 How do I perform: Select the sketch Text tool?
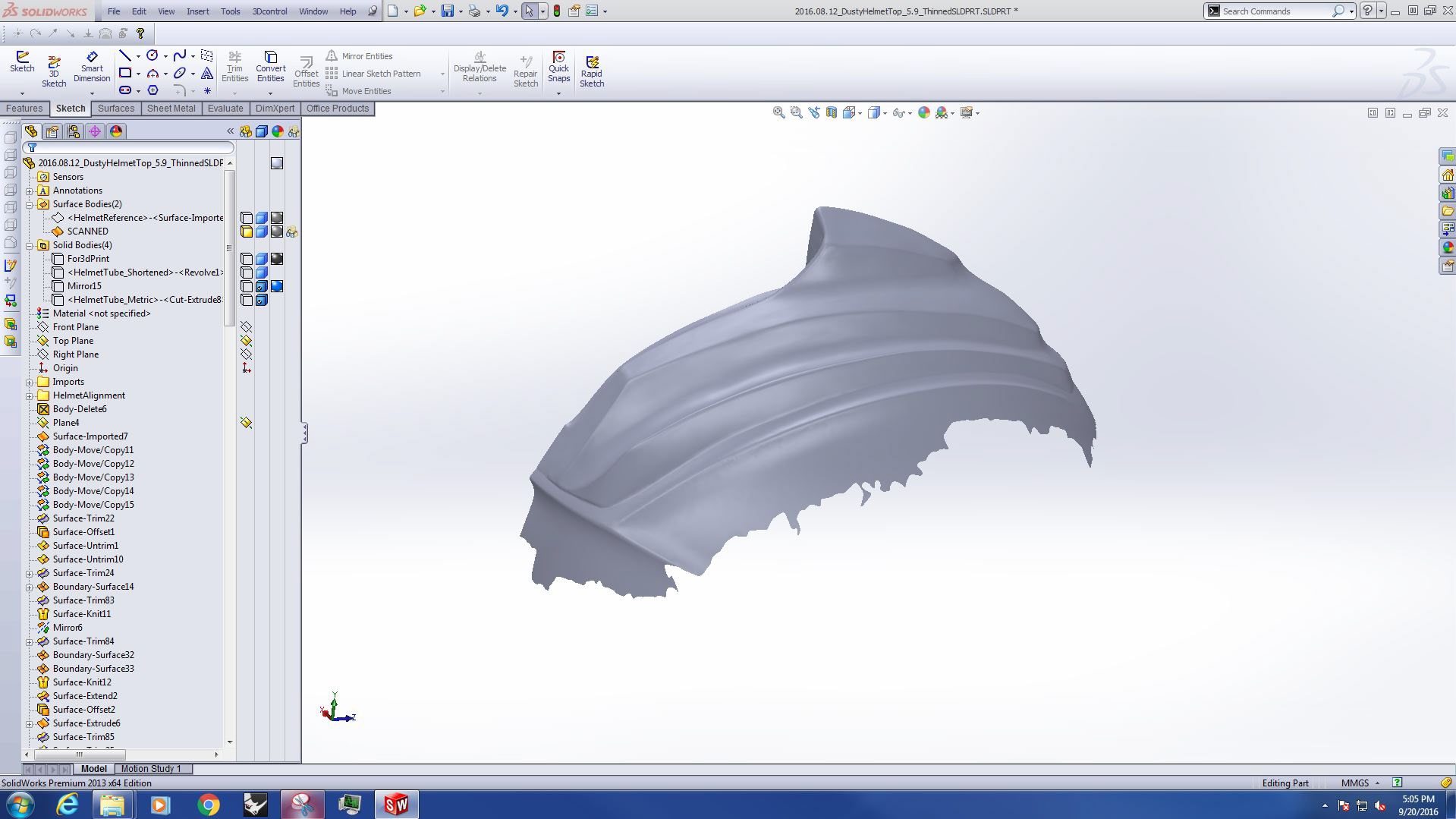pos(206,73)
